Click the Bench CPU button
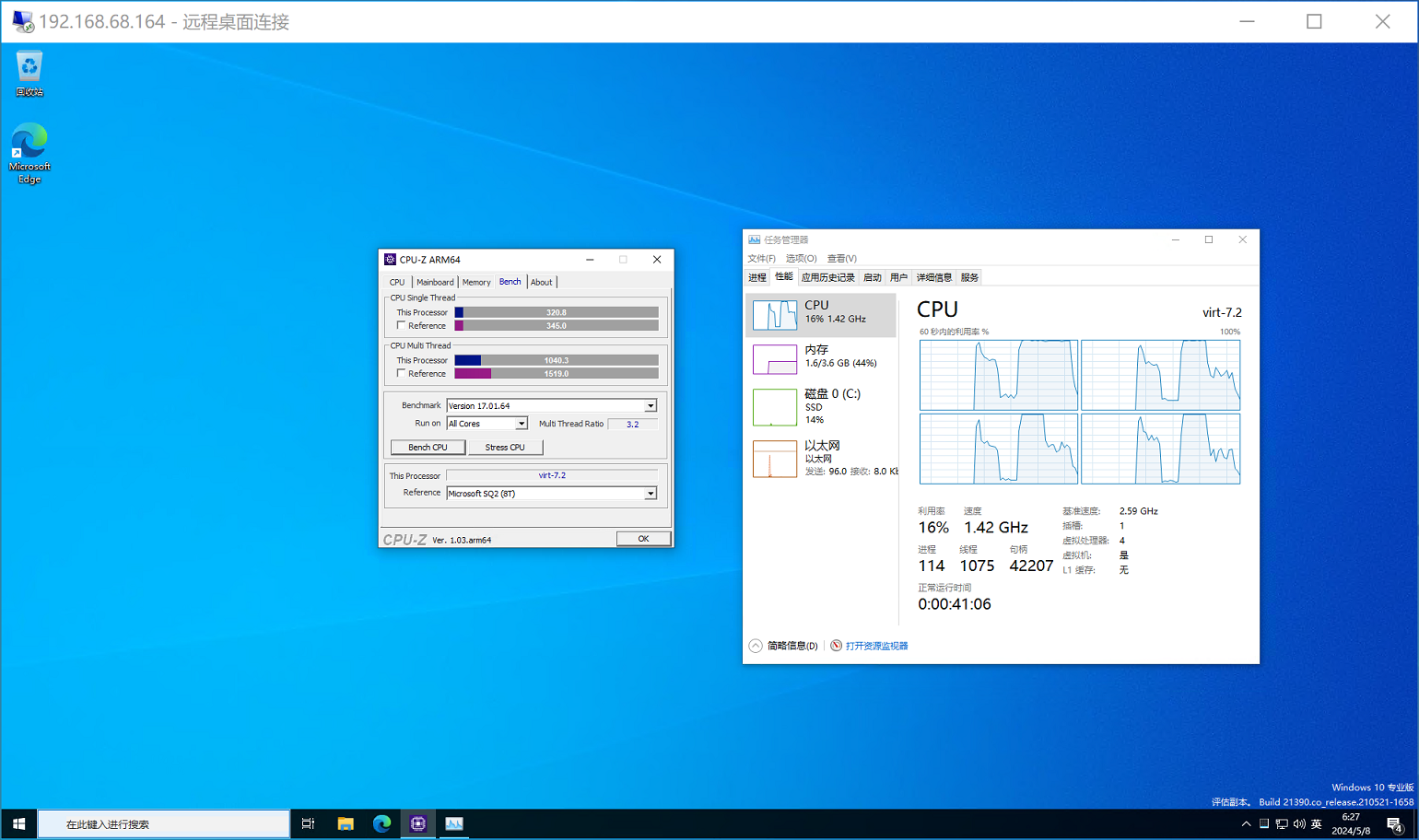Screen dimensions: 1419x840 pos(428,446)
